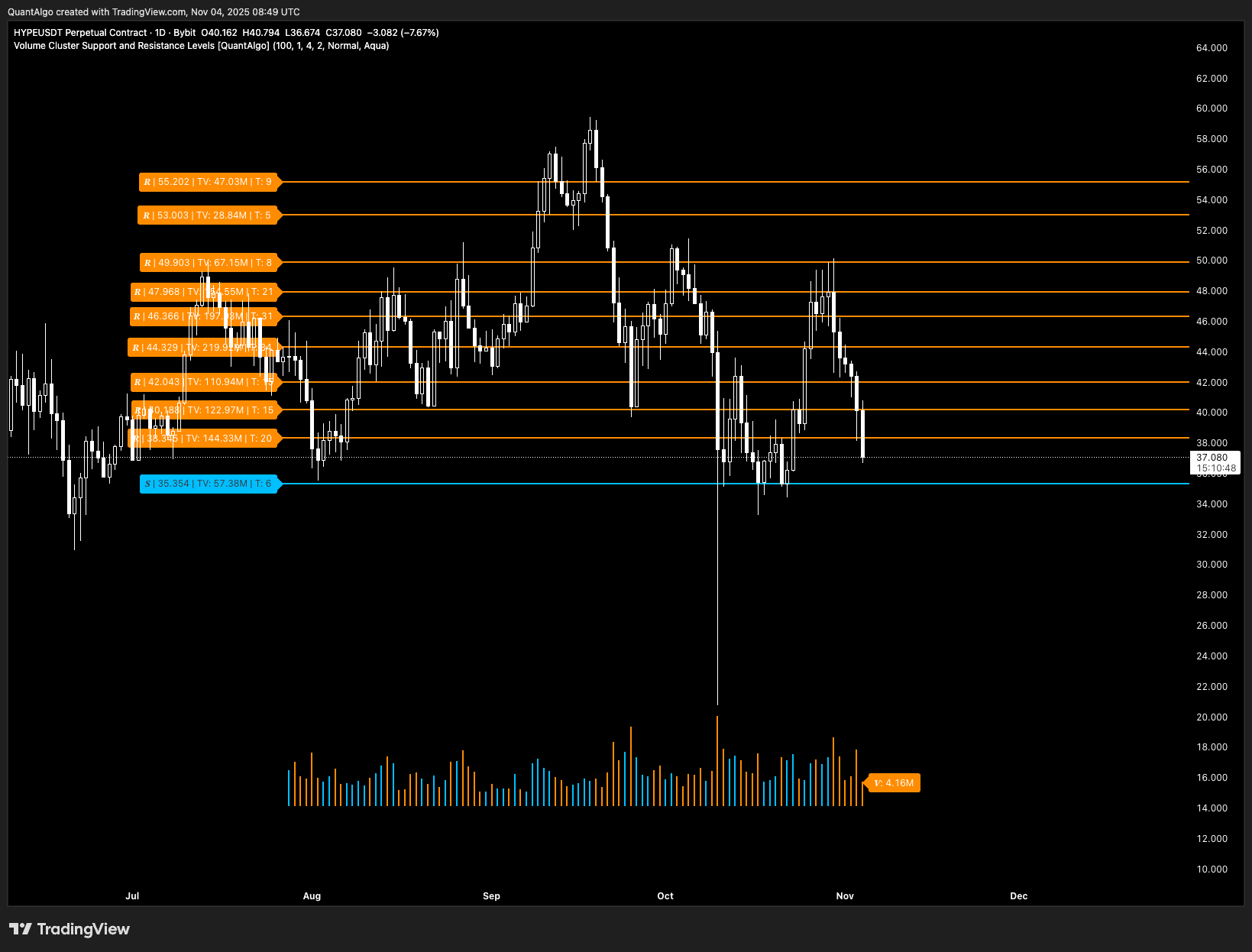Image resolution: width=1252 pixels, height=952 pixels.
Task: Click 60.000 on the price axis
Action: point(1212,108)
